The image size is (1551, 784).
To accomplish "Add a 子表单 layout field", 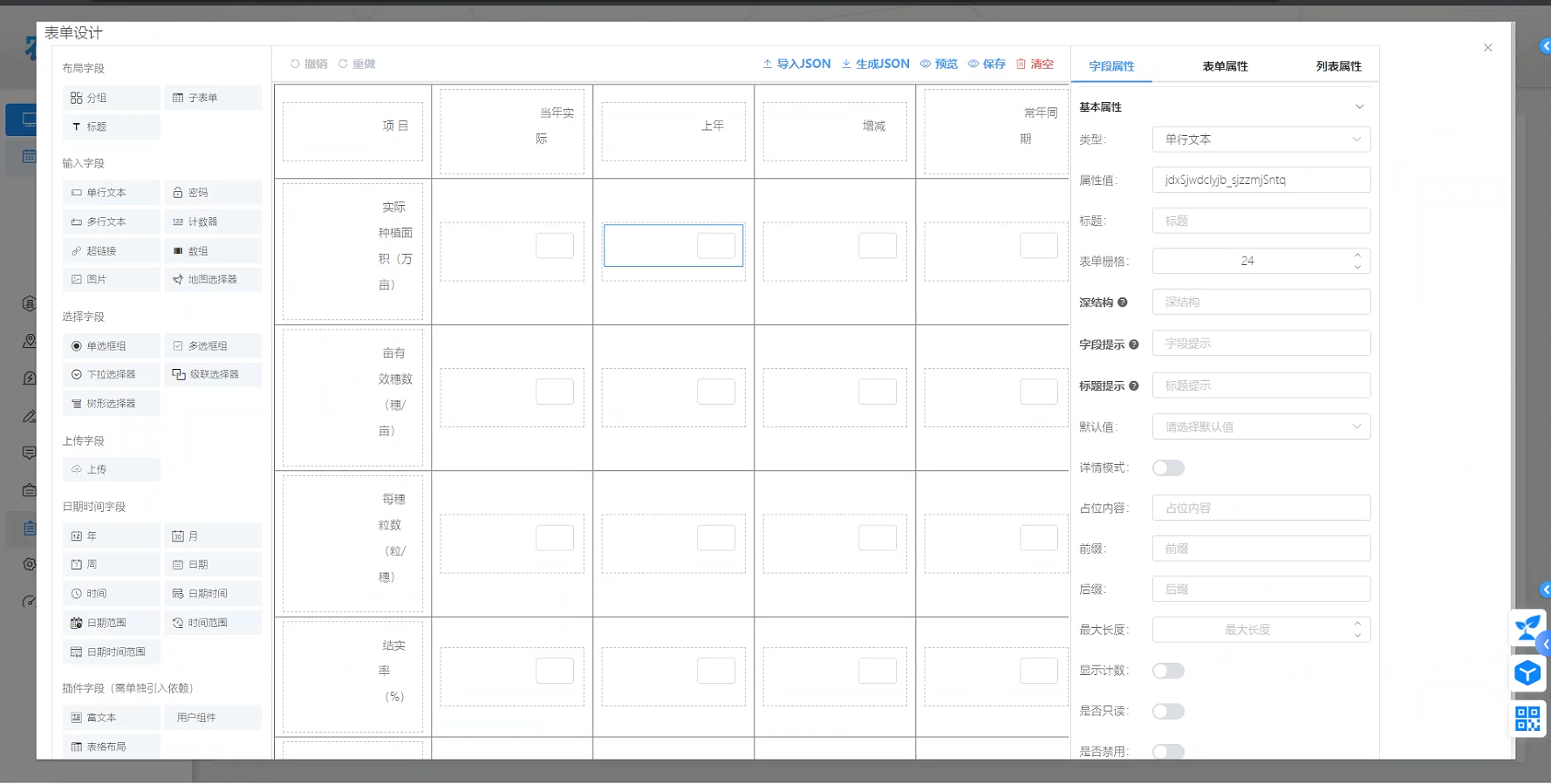I will coord(213,98).
